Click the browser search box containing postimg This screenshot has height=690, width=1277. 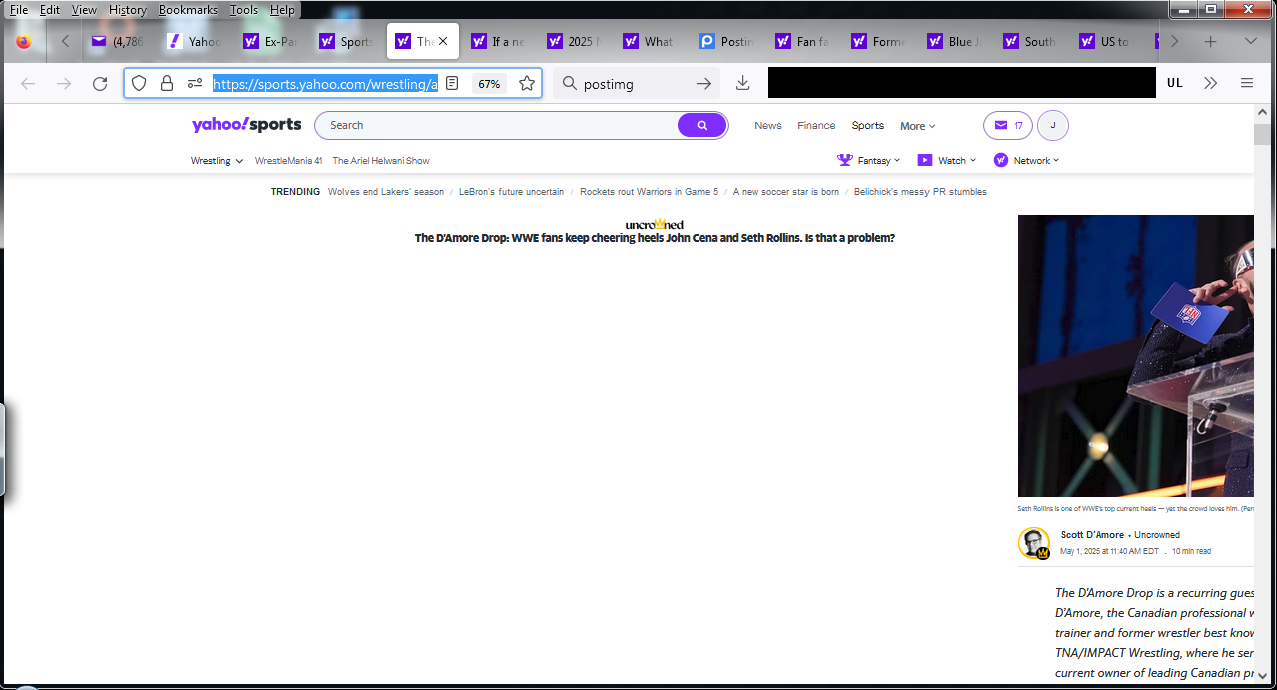(634, 84)
